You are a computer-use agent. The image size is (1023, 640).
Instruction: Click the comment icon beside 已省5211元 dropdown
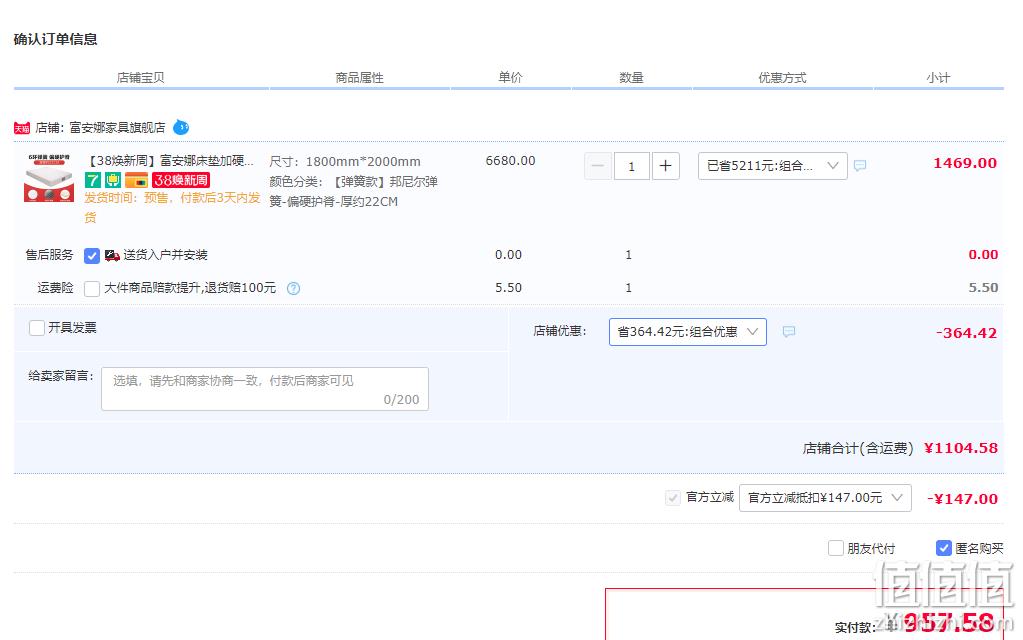click(860, 166)
